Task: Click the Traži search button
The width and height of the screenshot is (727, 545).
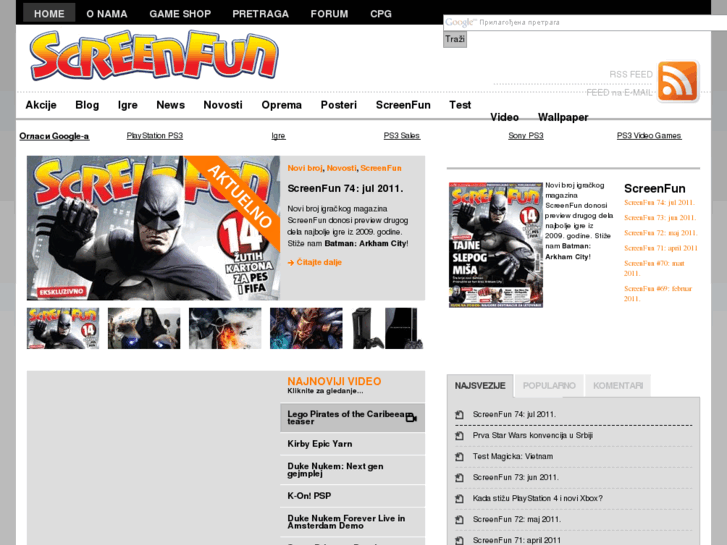Action: (455, 39)
